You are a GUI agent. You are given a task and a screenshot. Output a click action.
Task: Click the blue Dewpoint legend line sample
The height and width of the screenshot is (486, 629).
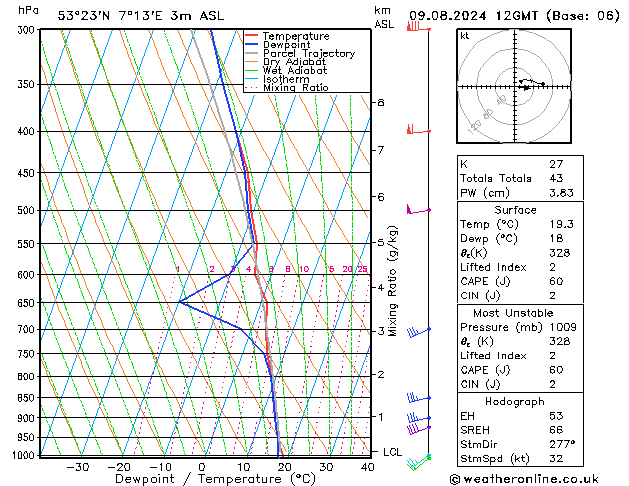(252, 44)
